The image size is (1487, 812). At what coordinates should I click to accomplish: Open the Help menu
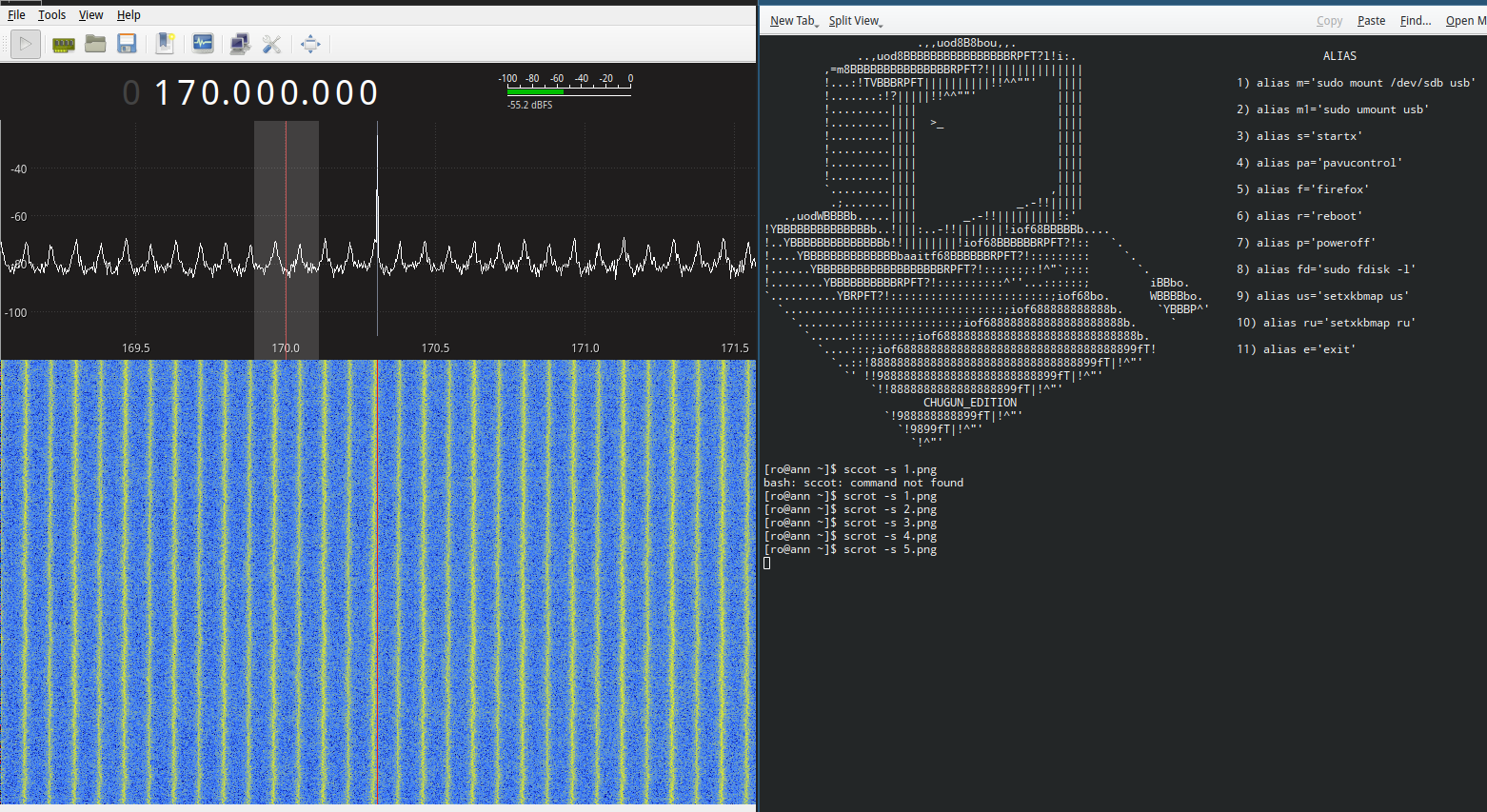point(129,15)
